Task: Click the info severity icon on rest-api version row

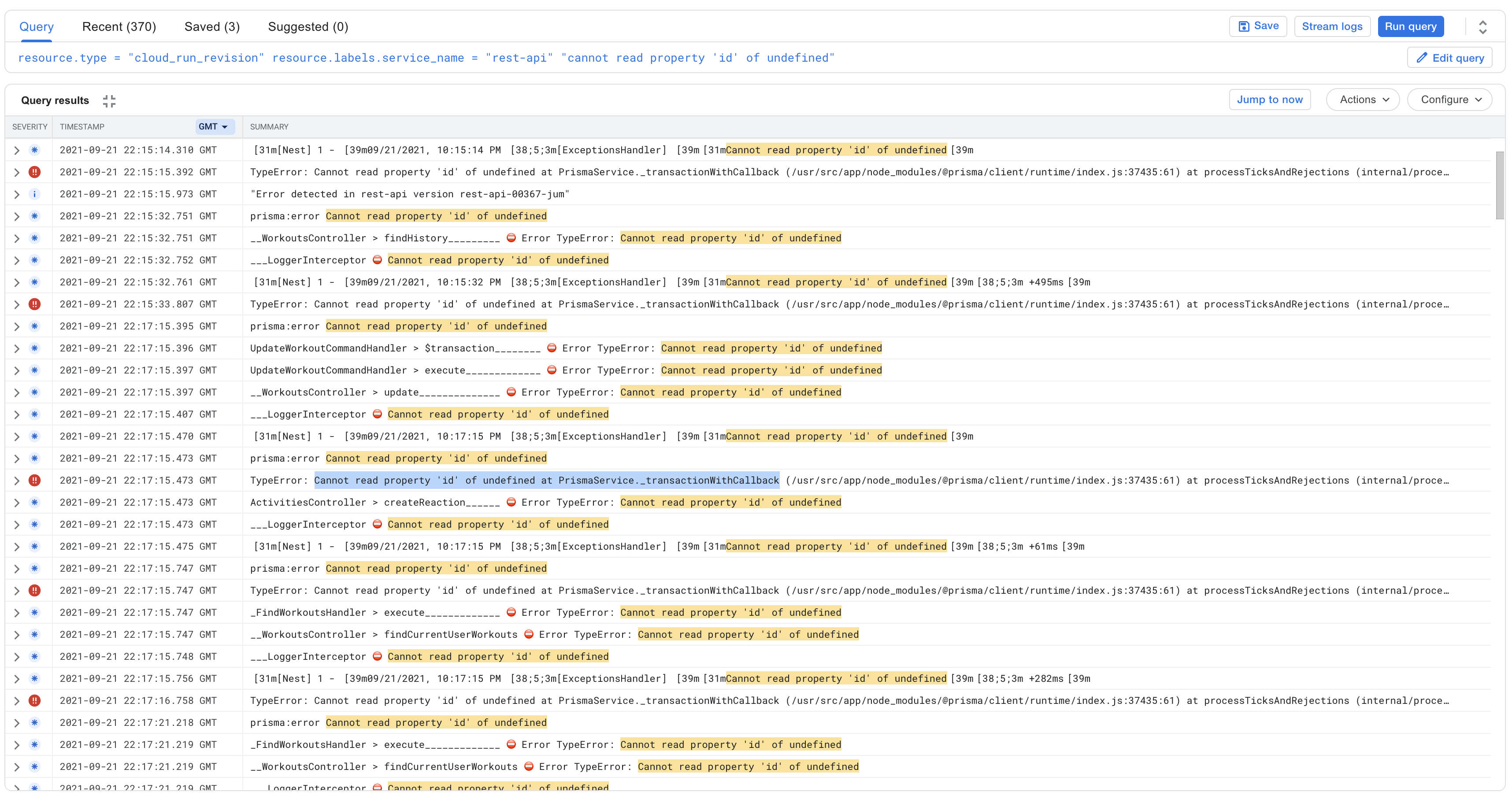Action: (x=35, y=194)
